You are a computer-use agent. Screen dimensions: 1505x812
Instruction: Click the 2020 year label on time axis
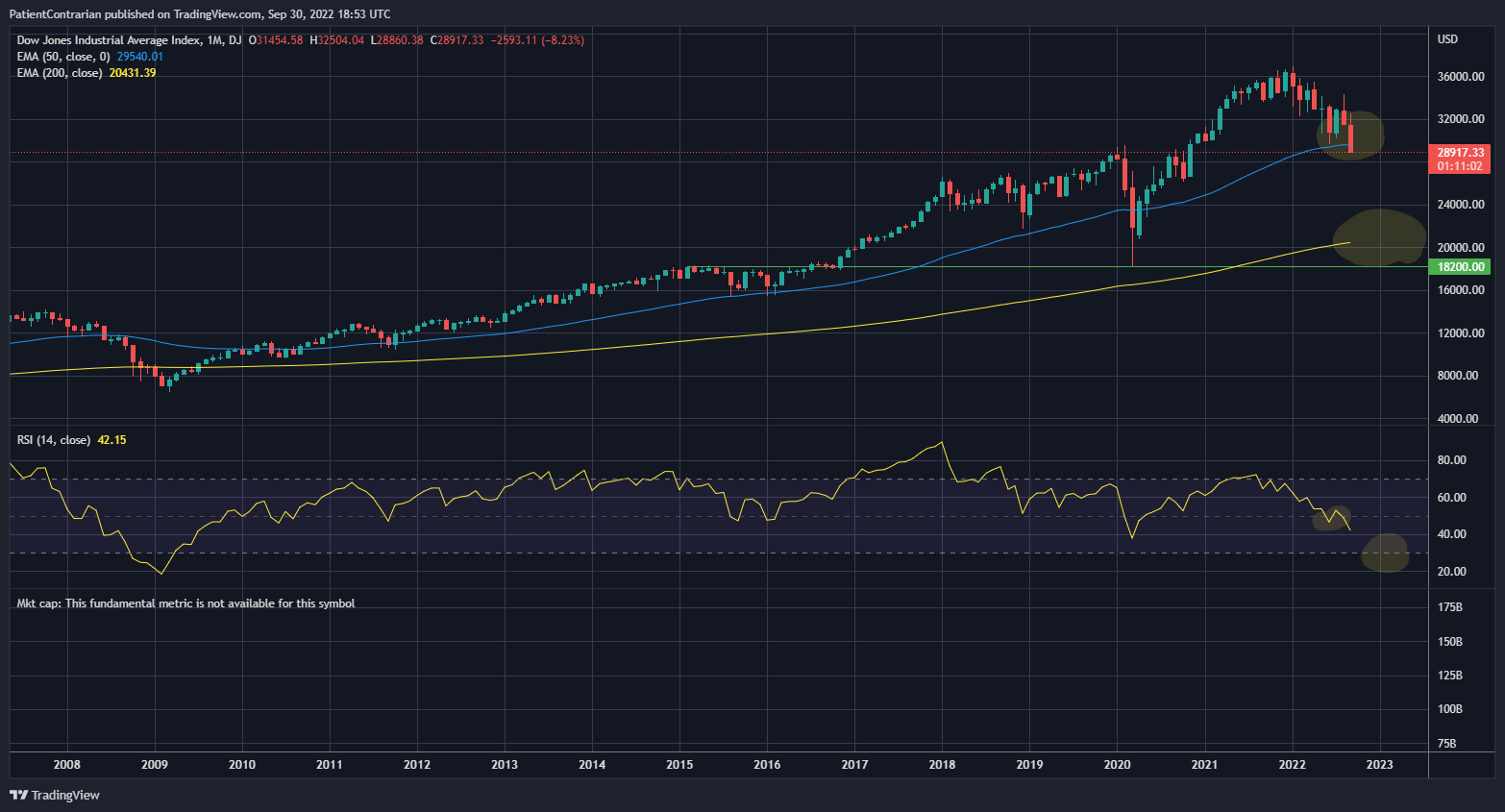(x=1117, y=765)
